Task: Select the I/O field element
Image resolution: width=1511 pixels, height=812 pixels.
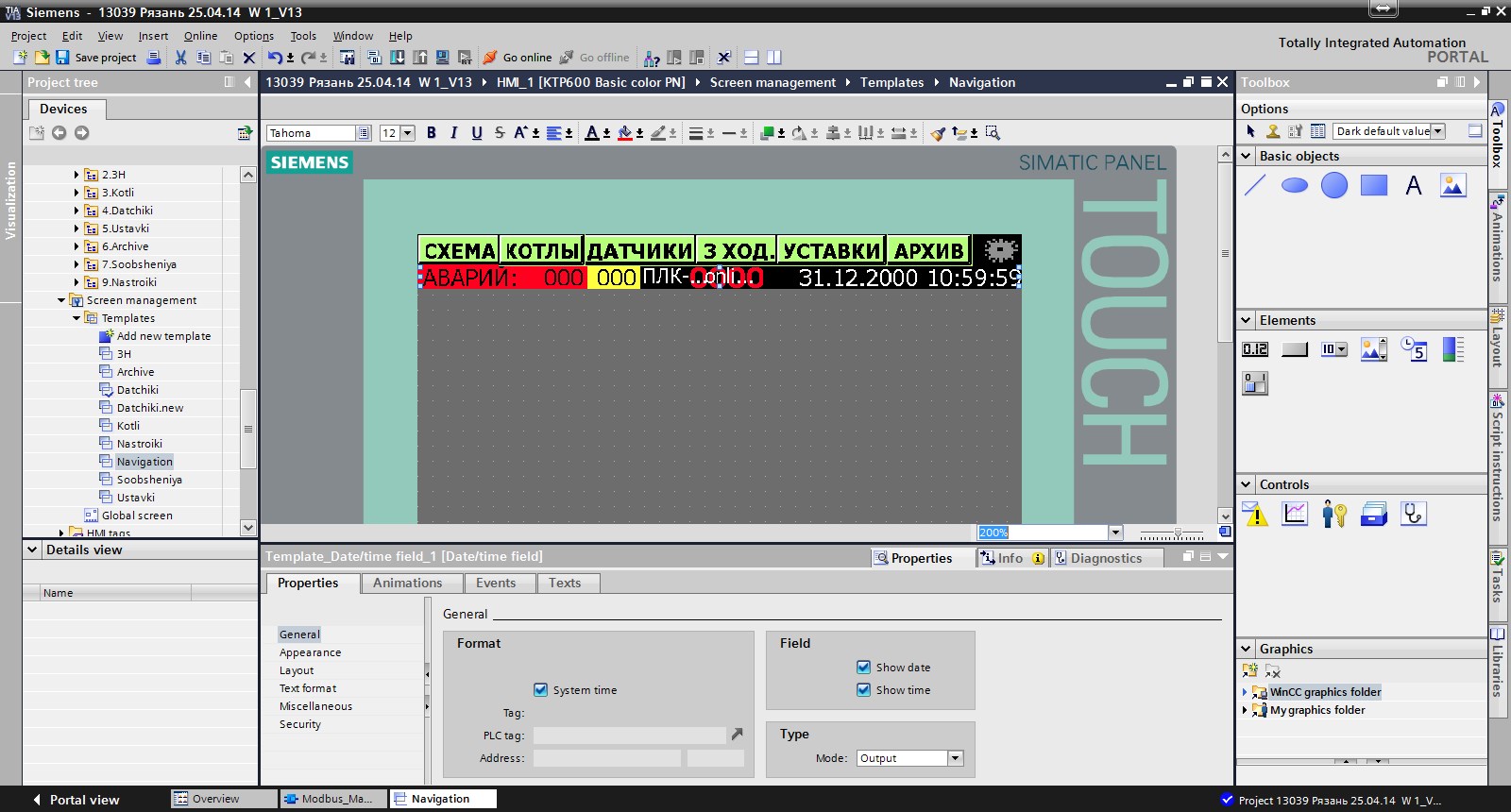Action: 1255,349
